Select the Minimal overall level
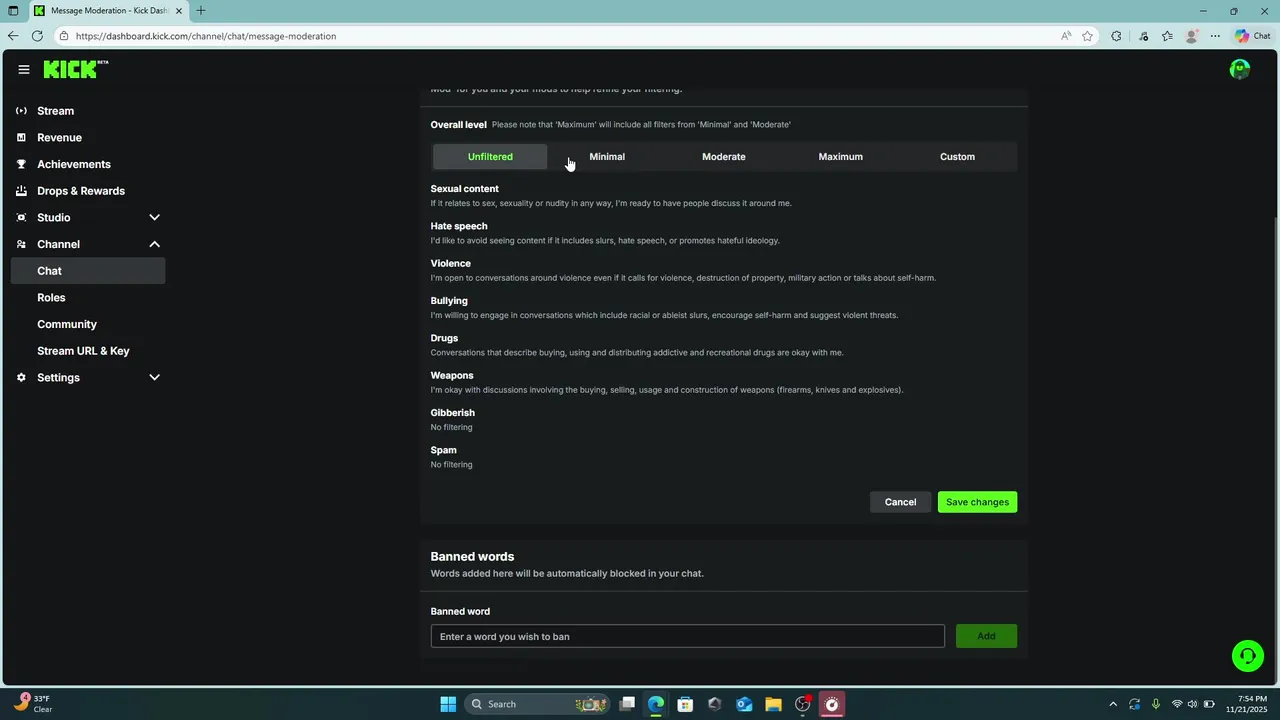This screenshot has width=1280, height=720. [607, 157]
